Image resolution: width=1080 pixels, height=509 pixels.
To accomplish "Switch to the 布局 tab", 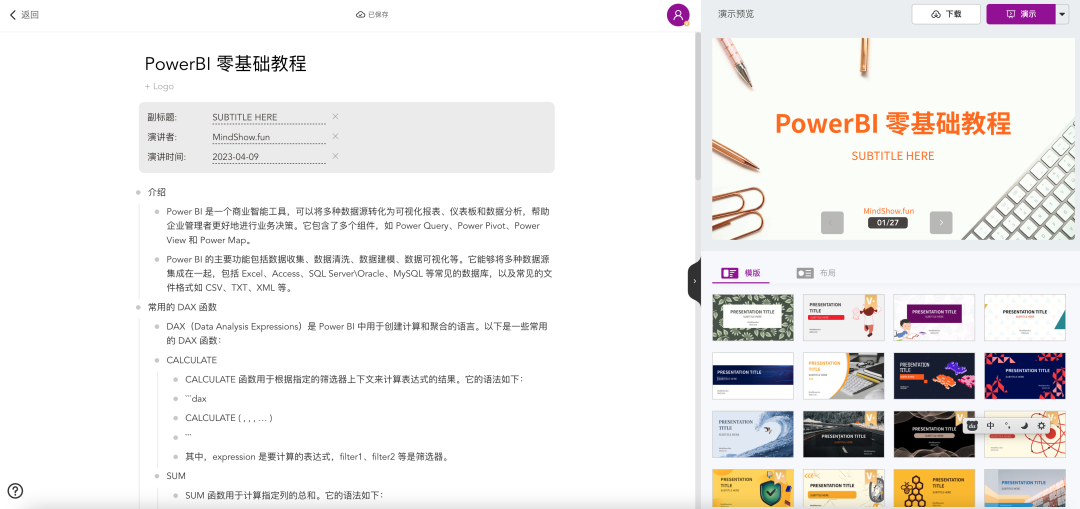I will click(x=816, y=273).
